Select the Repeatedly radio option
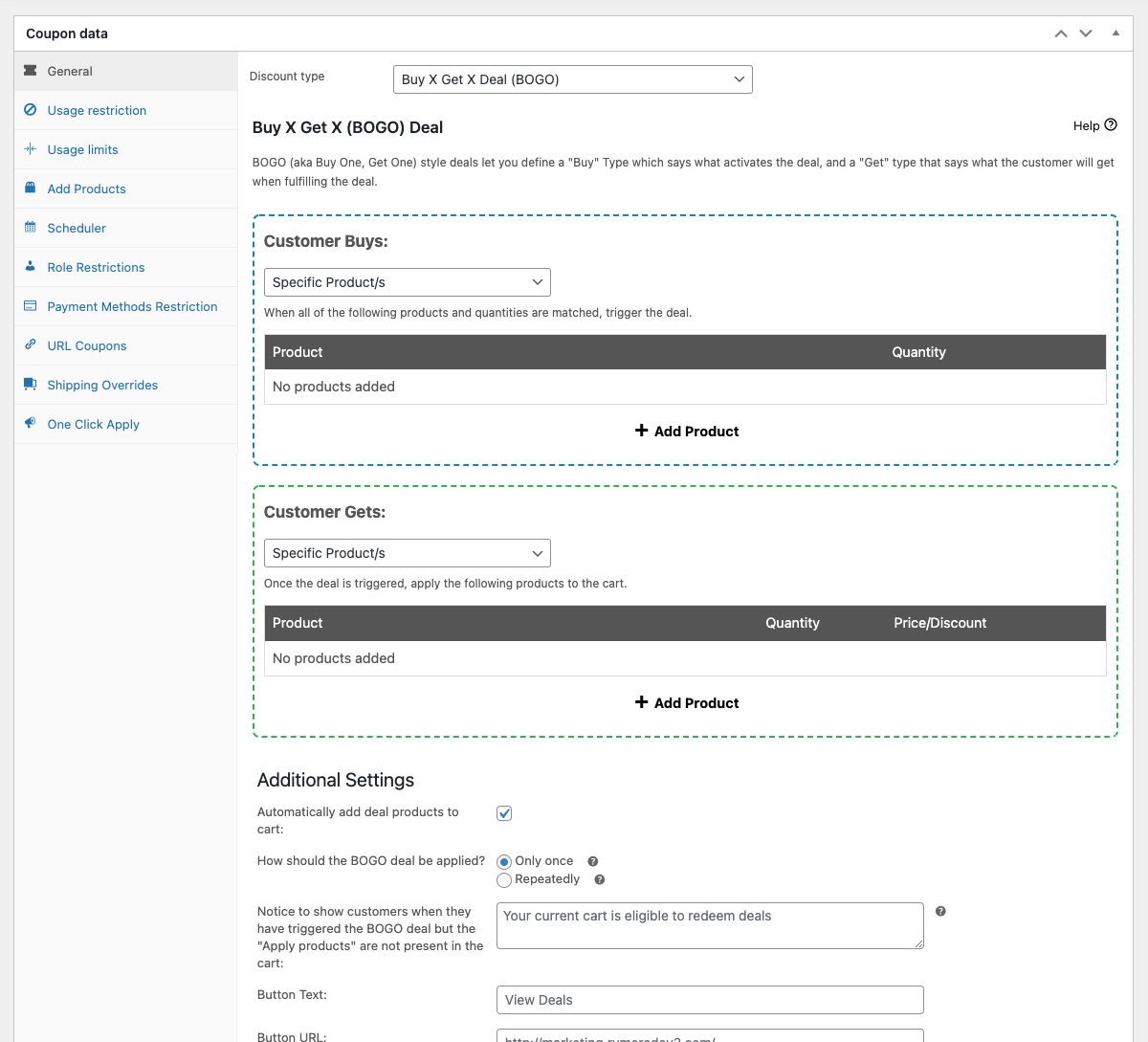1148x1042 pixels. [504, 880]
